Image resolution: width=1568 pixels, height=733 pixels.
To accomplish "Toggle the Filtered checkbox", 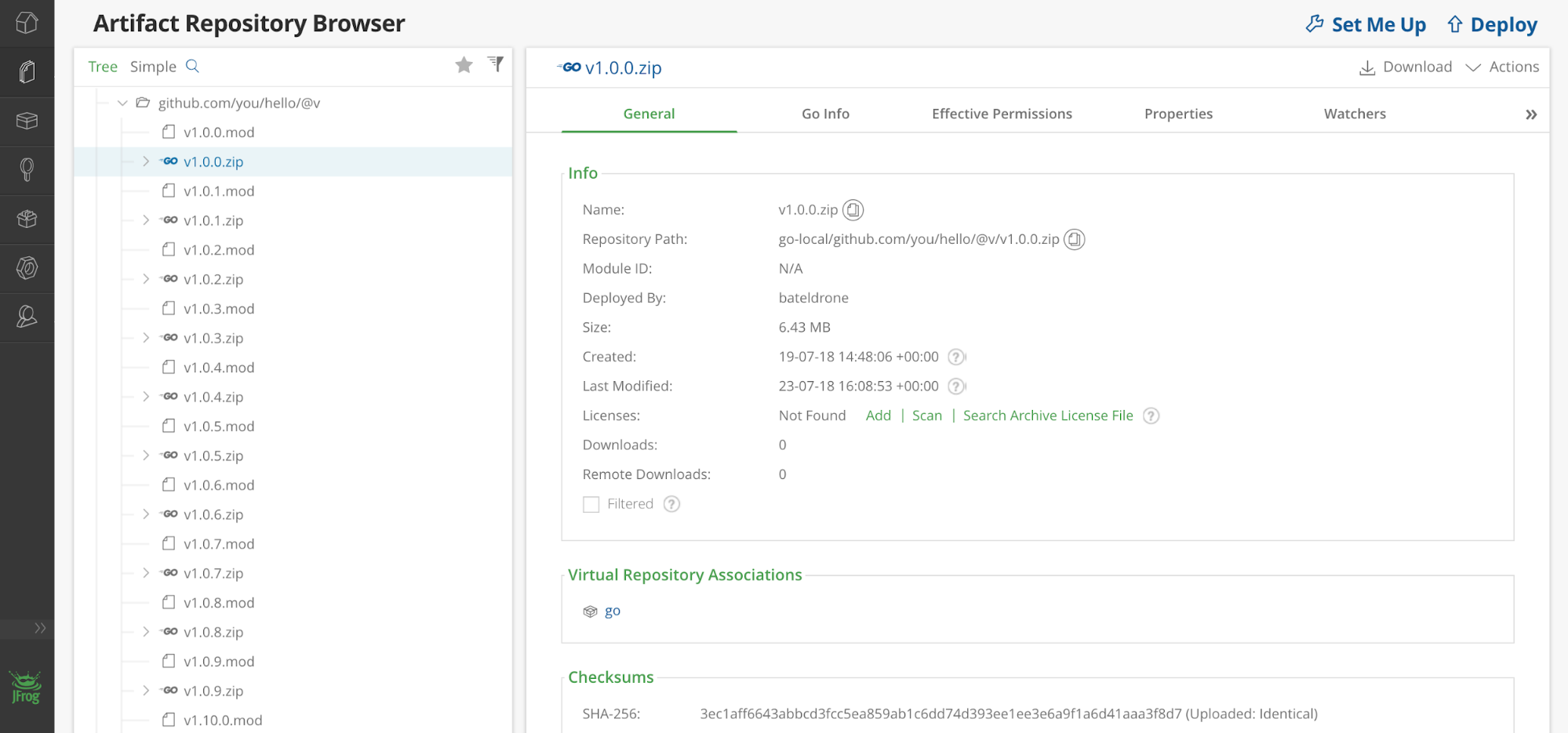I will [x=591, y=505].
